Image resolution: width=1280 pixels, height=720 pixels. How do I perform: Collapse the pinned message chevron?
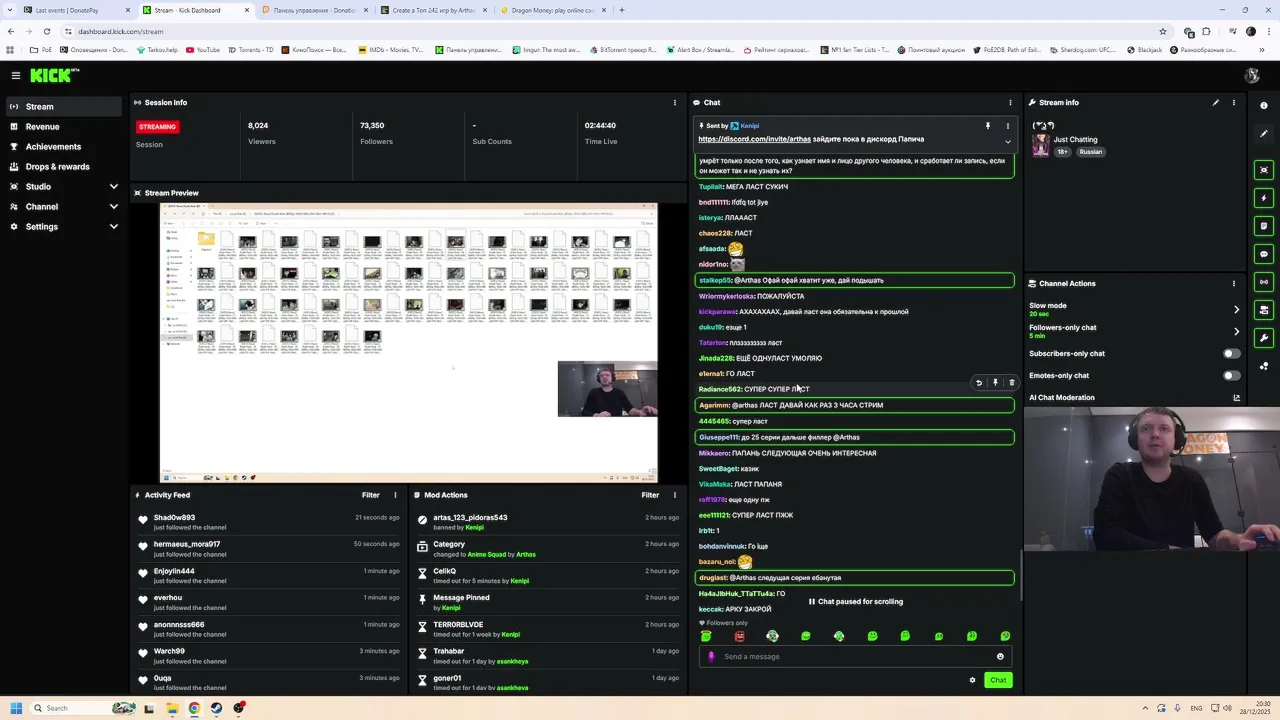point(1008,142)
